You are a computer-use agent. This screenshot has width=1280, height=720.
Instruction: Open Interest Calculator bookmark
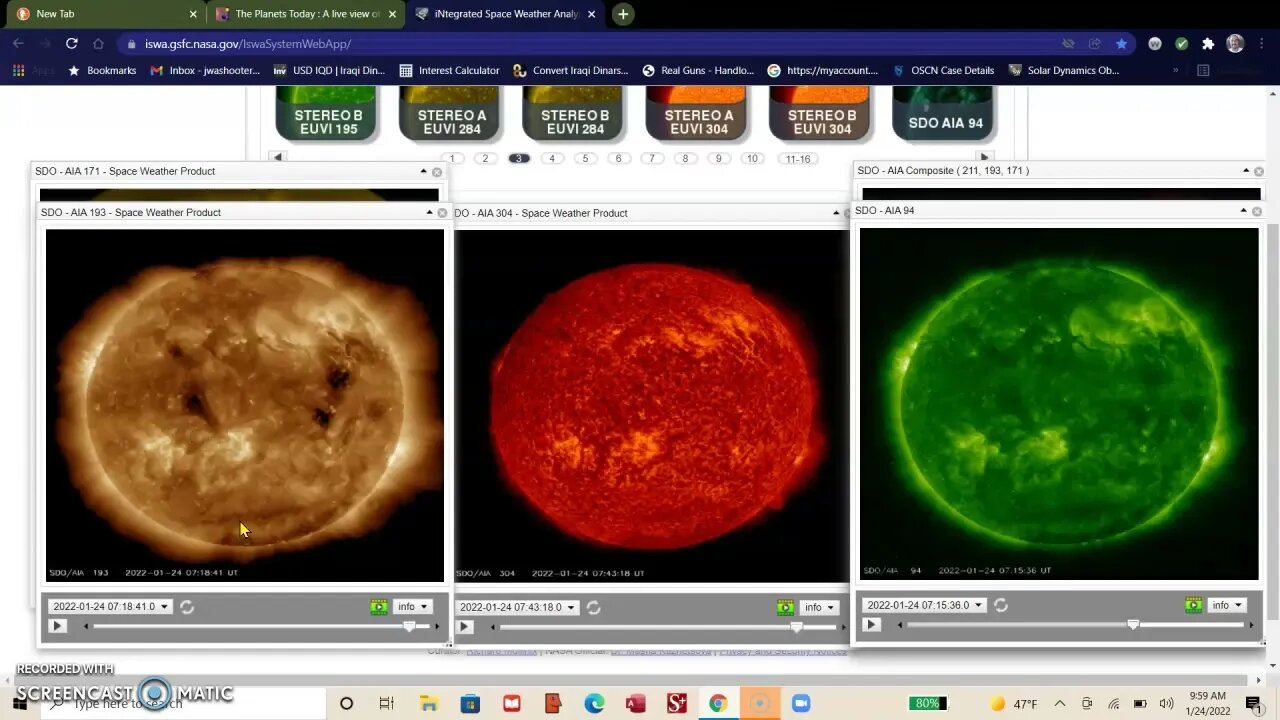pos(449,71)
